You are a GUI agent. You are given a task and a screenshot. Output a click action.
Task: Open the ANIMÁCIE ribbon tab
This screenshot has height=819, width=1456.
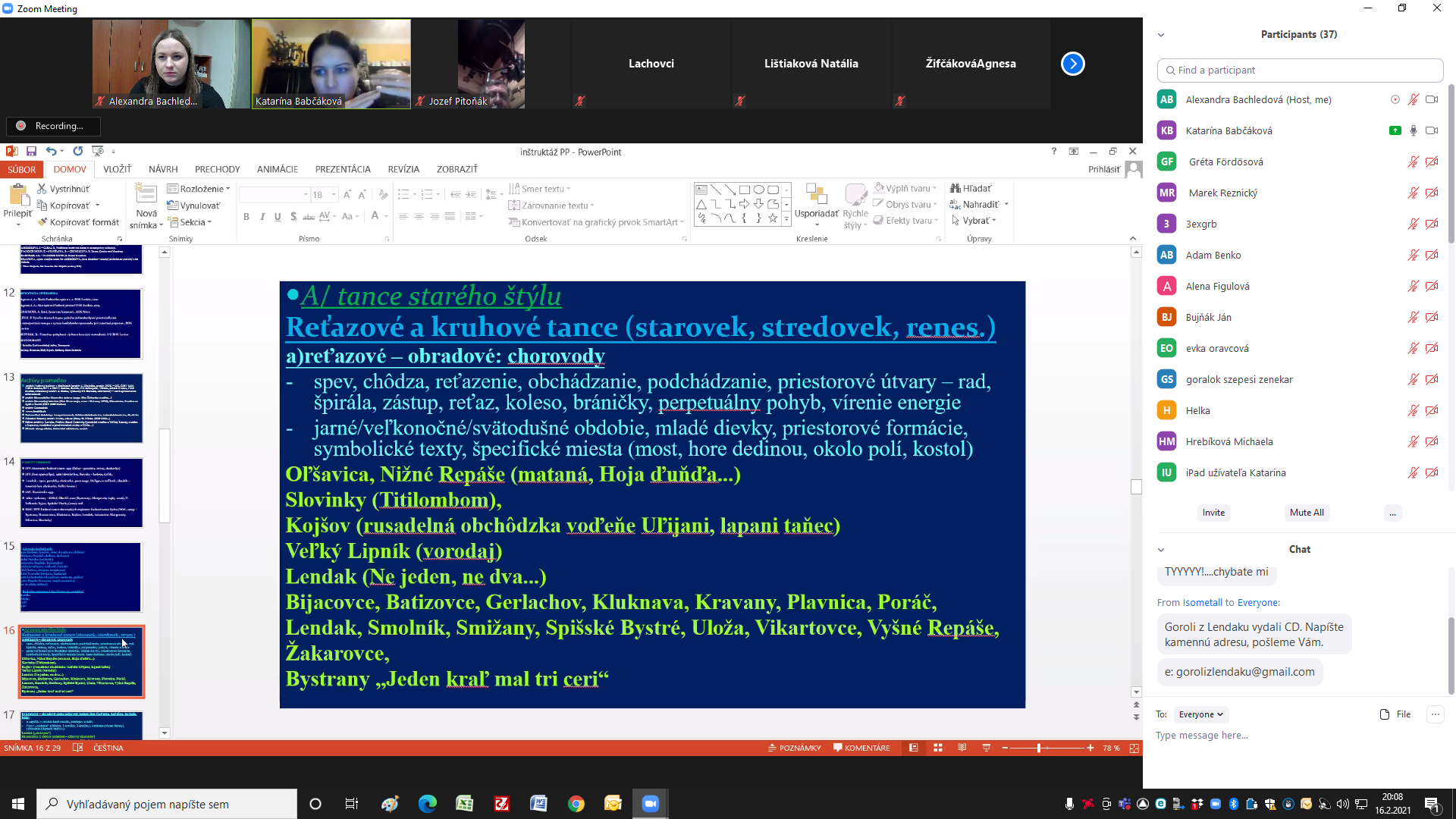coord(277,169)
